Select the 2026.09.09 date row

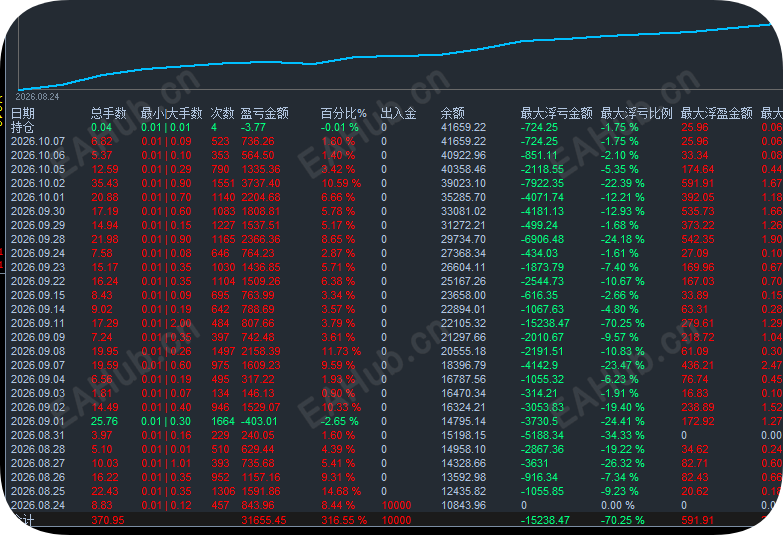38,337
